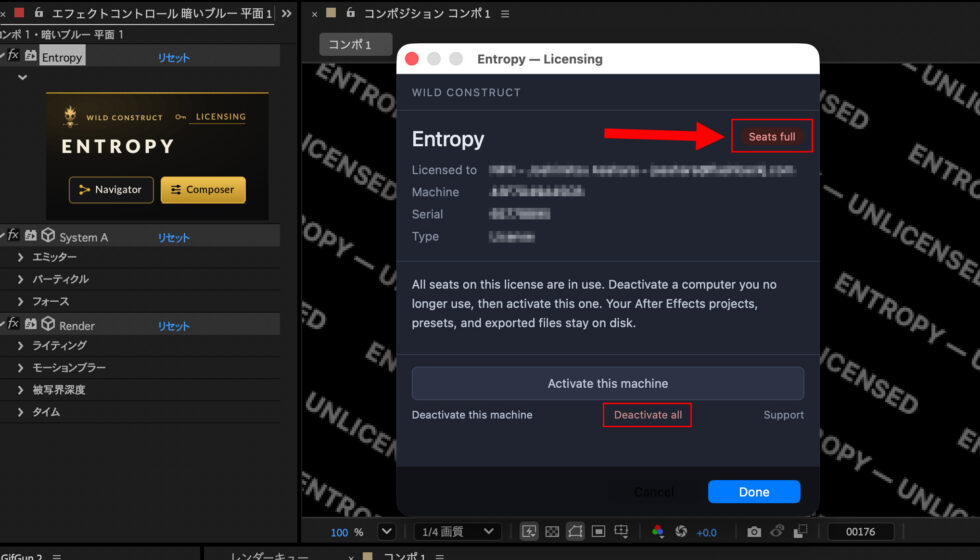Screen dimensions: 980x560
Task: Expand the タイム group
Action: [x=21, y=412]
